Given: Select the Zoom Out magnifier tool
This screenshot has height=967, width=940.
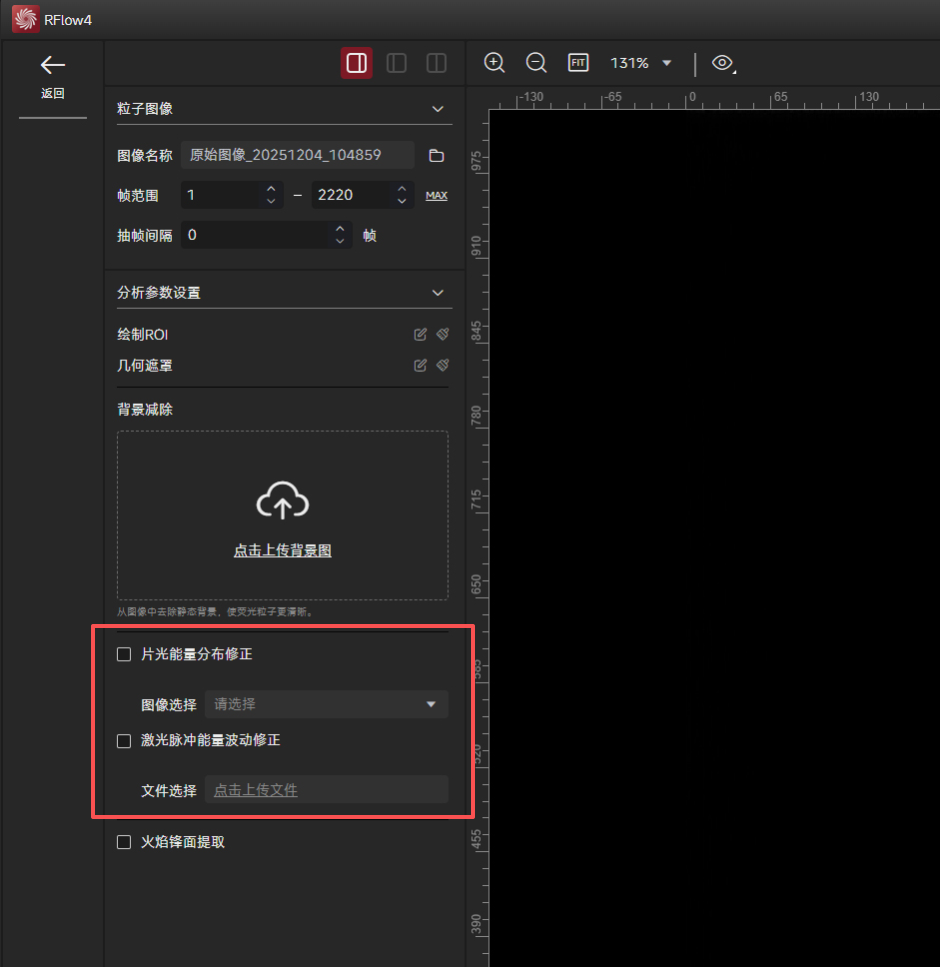Looking at the screenshot, I should point(536,62).
